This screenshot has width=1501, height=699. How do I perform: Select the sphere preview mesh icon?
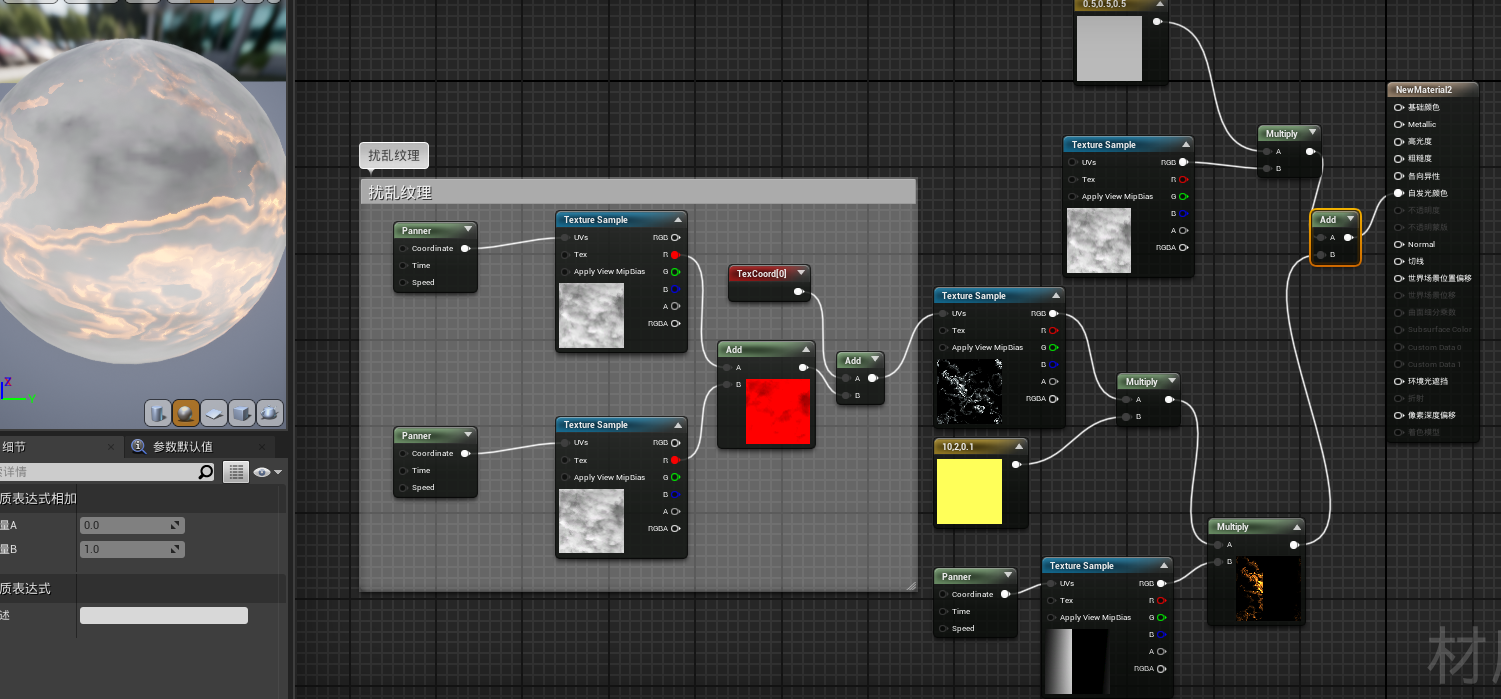186,412
